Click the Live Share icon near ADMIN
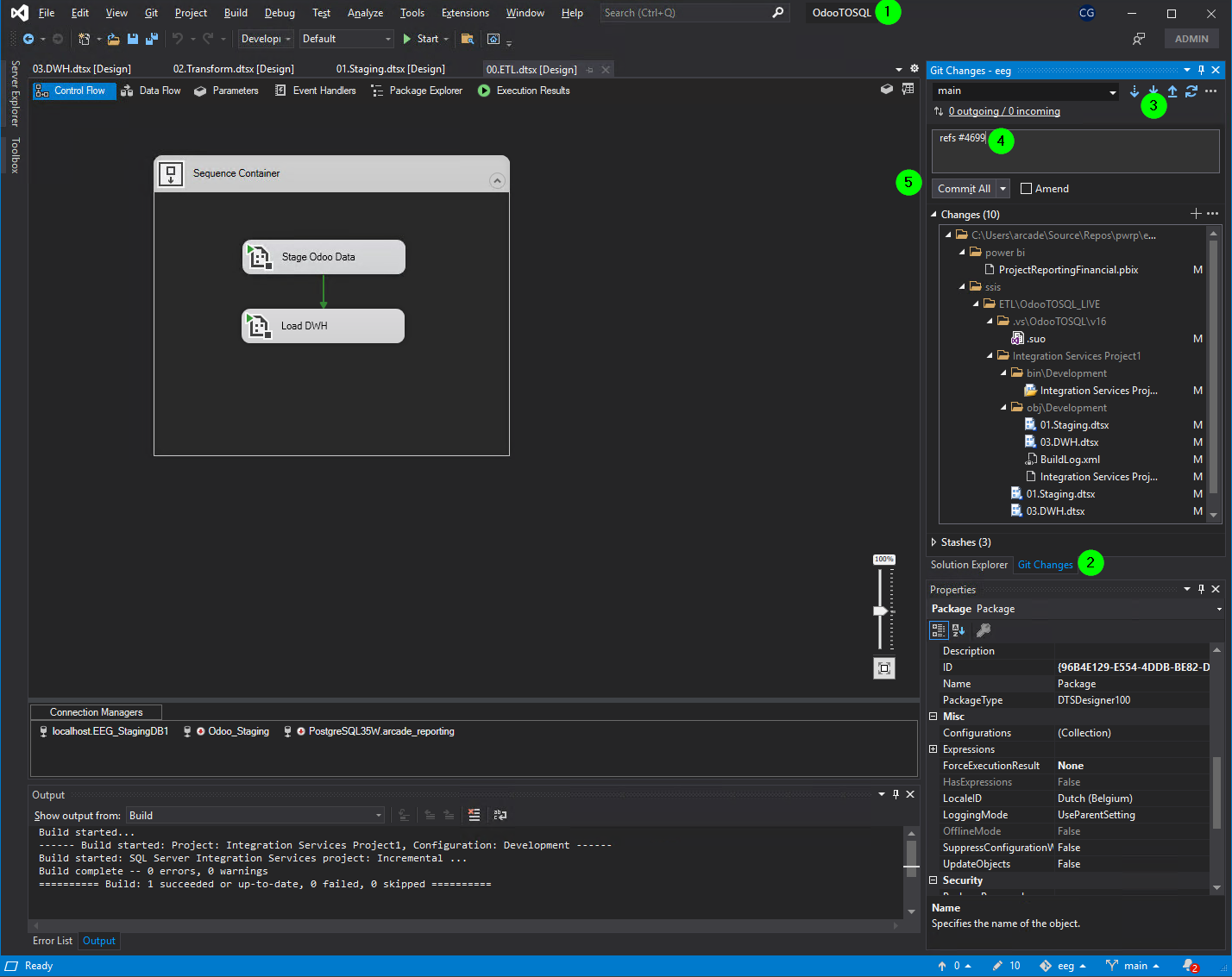 coord(1139,39)
